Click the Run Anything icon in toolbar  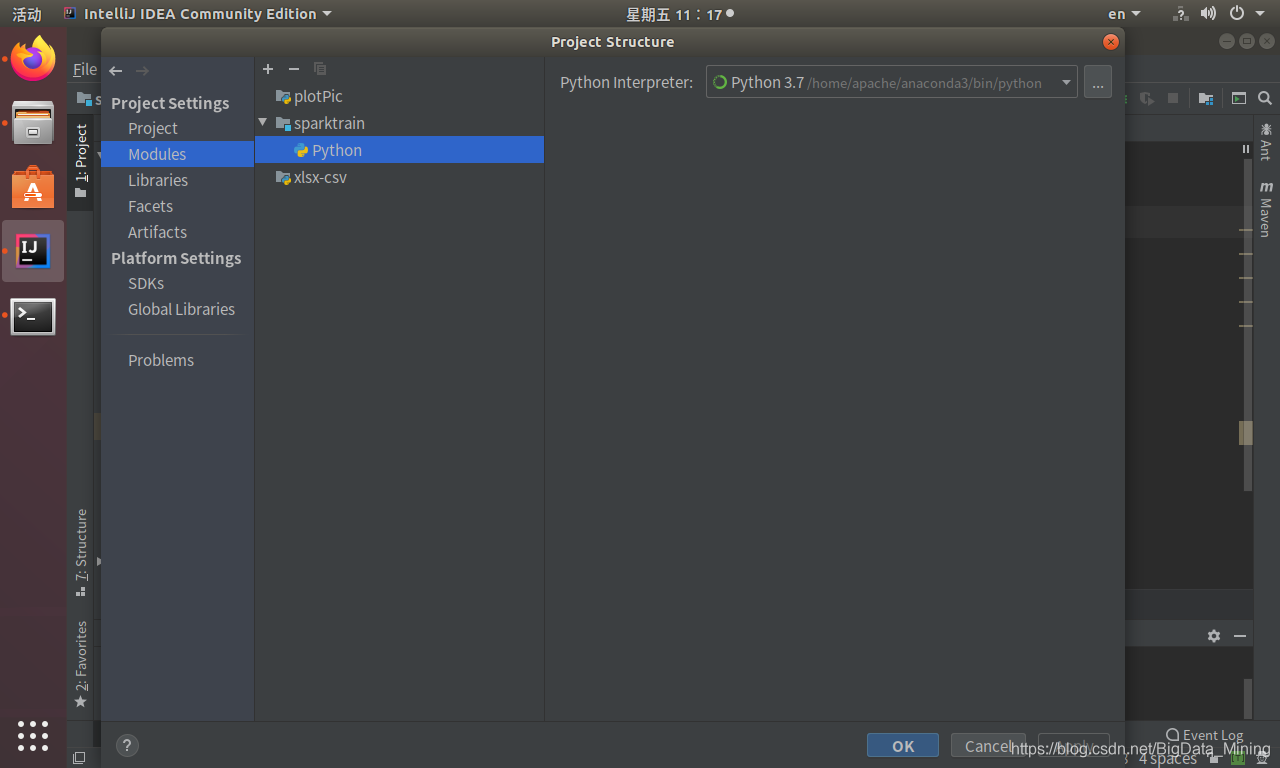1238,98
